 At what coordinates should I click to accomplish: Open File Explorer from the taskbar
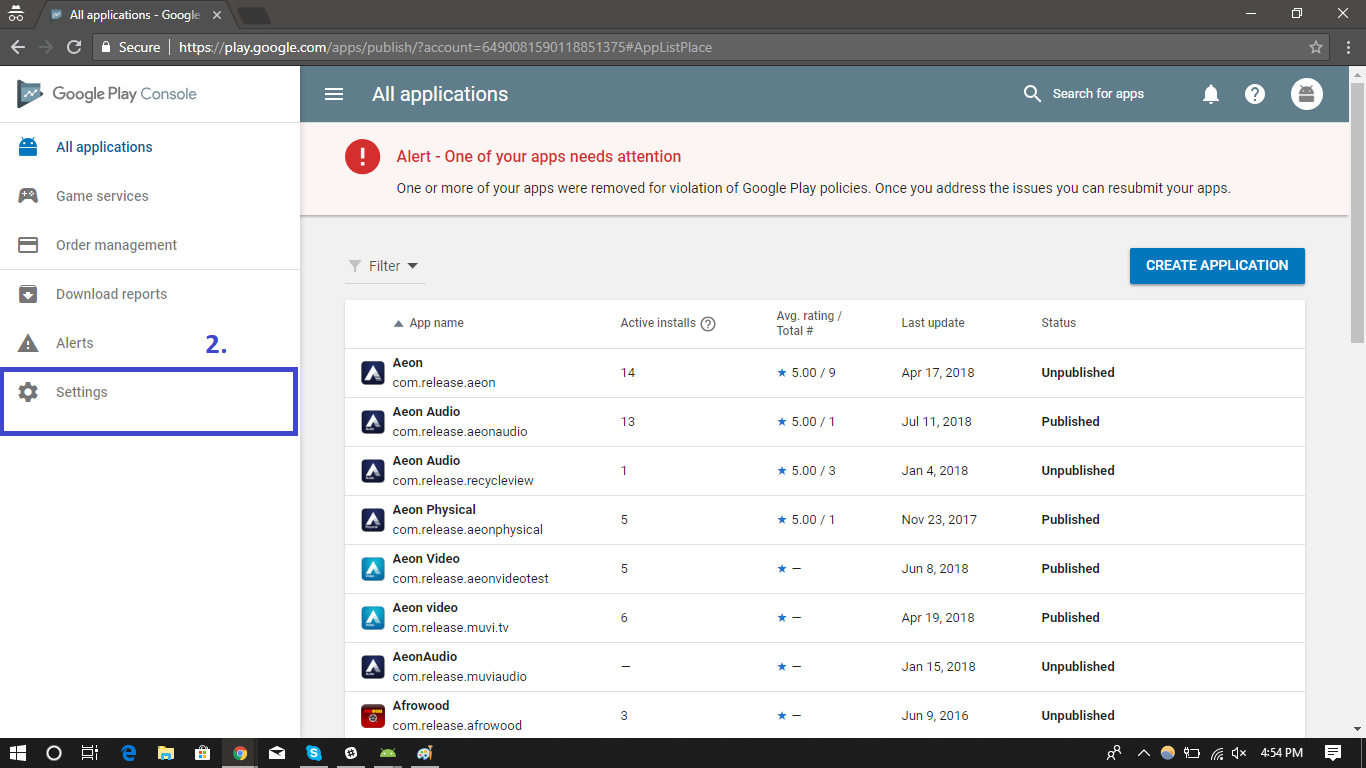click(x=166, y=753)
